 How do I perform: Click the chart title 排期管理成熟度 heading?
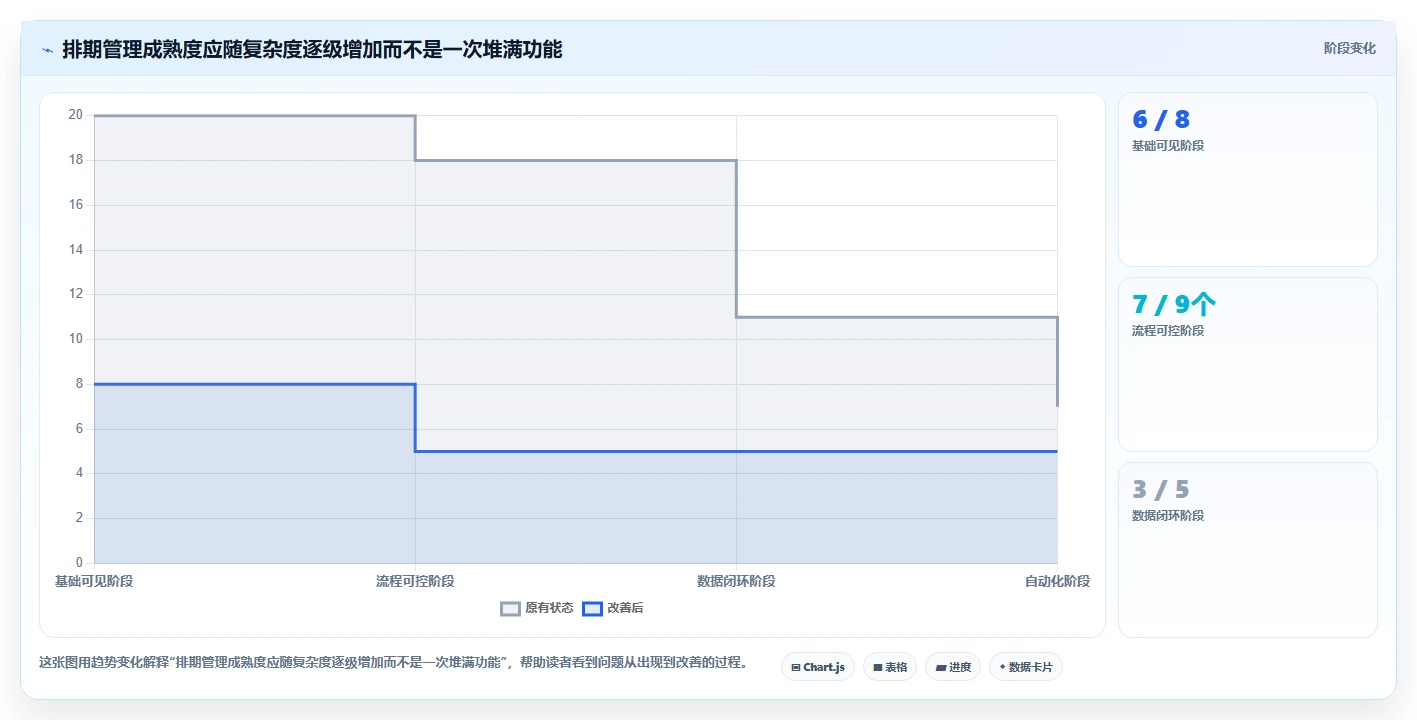point(312,49)
